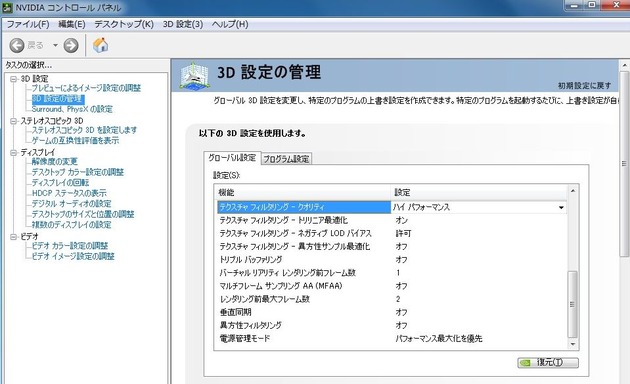Select テクスチャ フィルタリング - クオリティ row

(x=391, y=207)
